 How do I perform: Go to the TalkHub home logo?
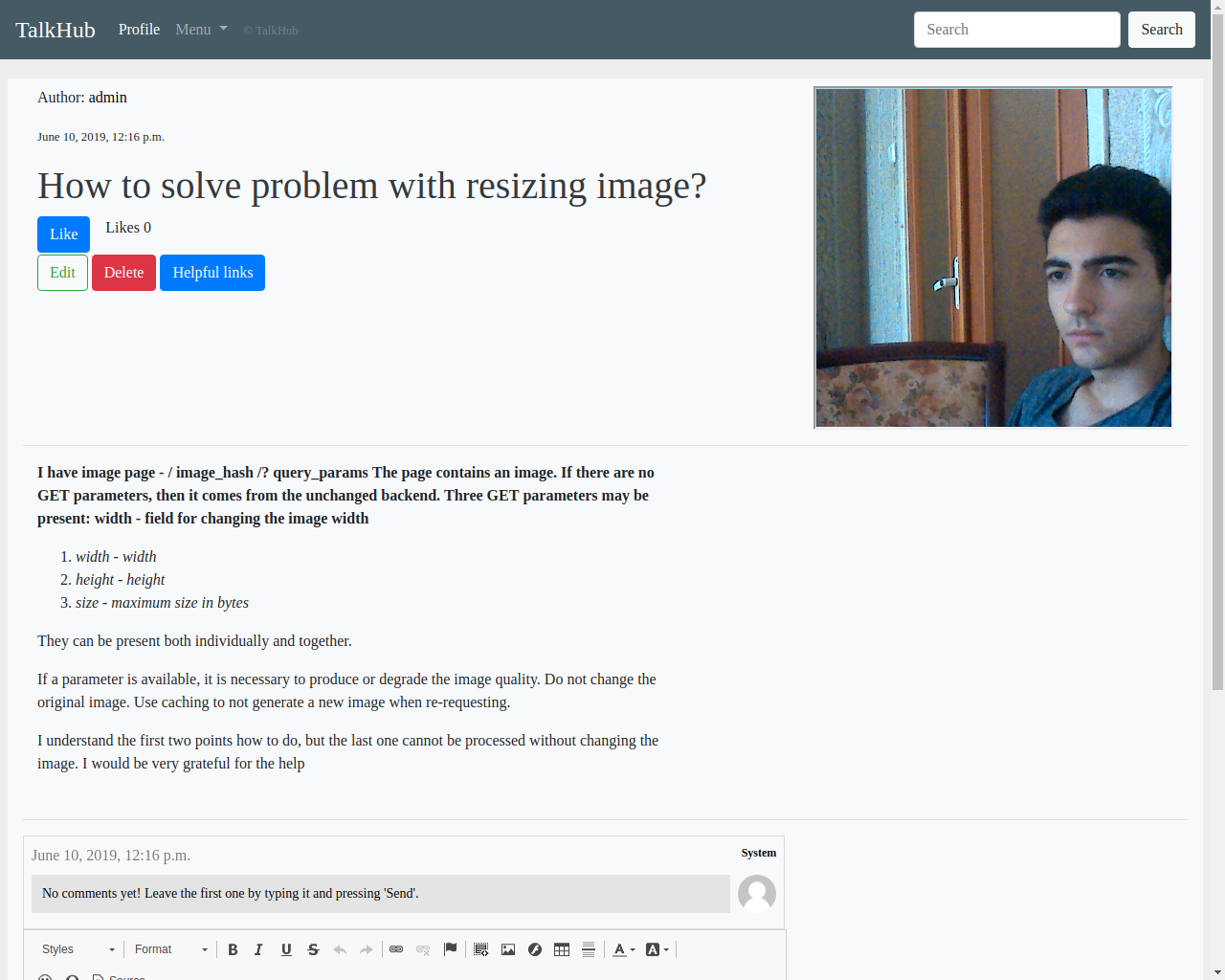pyautogui.click(x=56, y=30)
